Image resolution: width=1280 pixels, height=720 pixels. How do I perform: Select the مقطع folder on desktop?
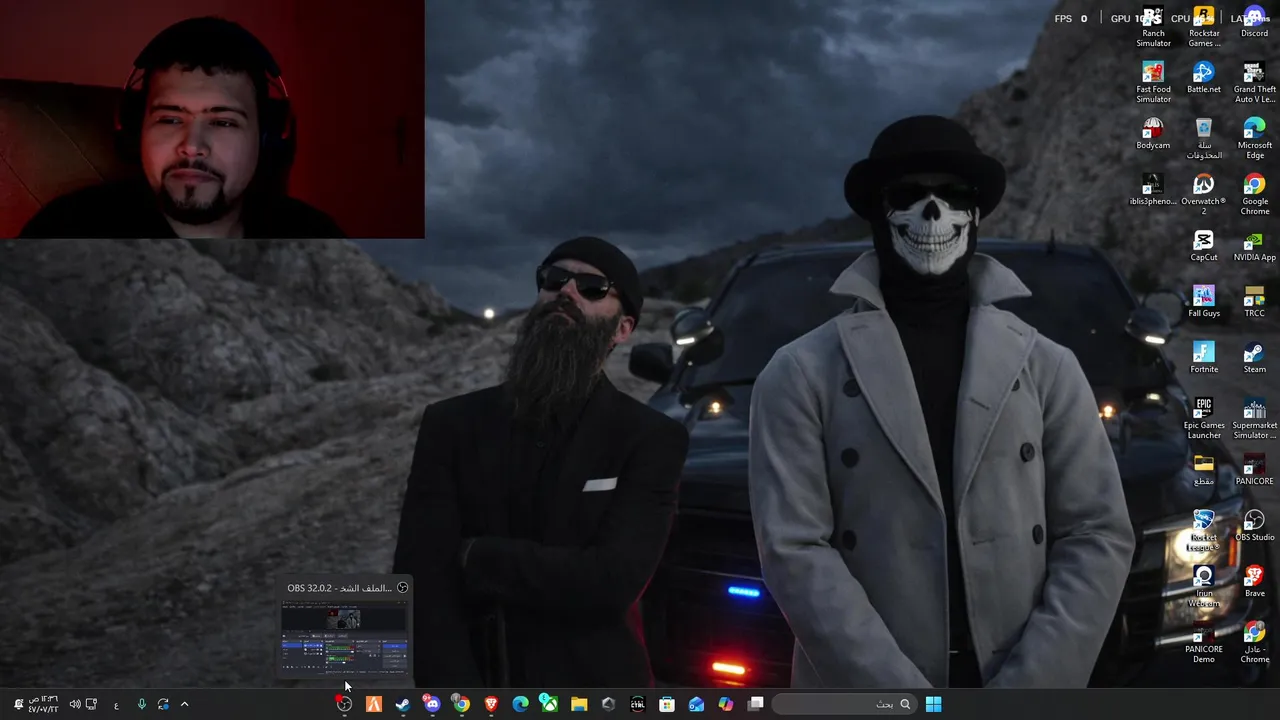point(1204,470)
